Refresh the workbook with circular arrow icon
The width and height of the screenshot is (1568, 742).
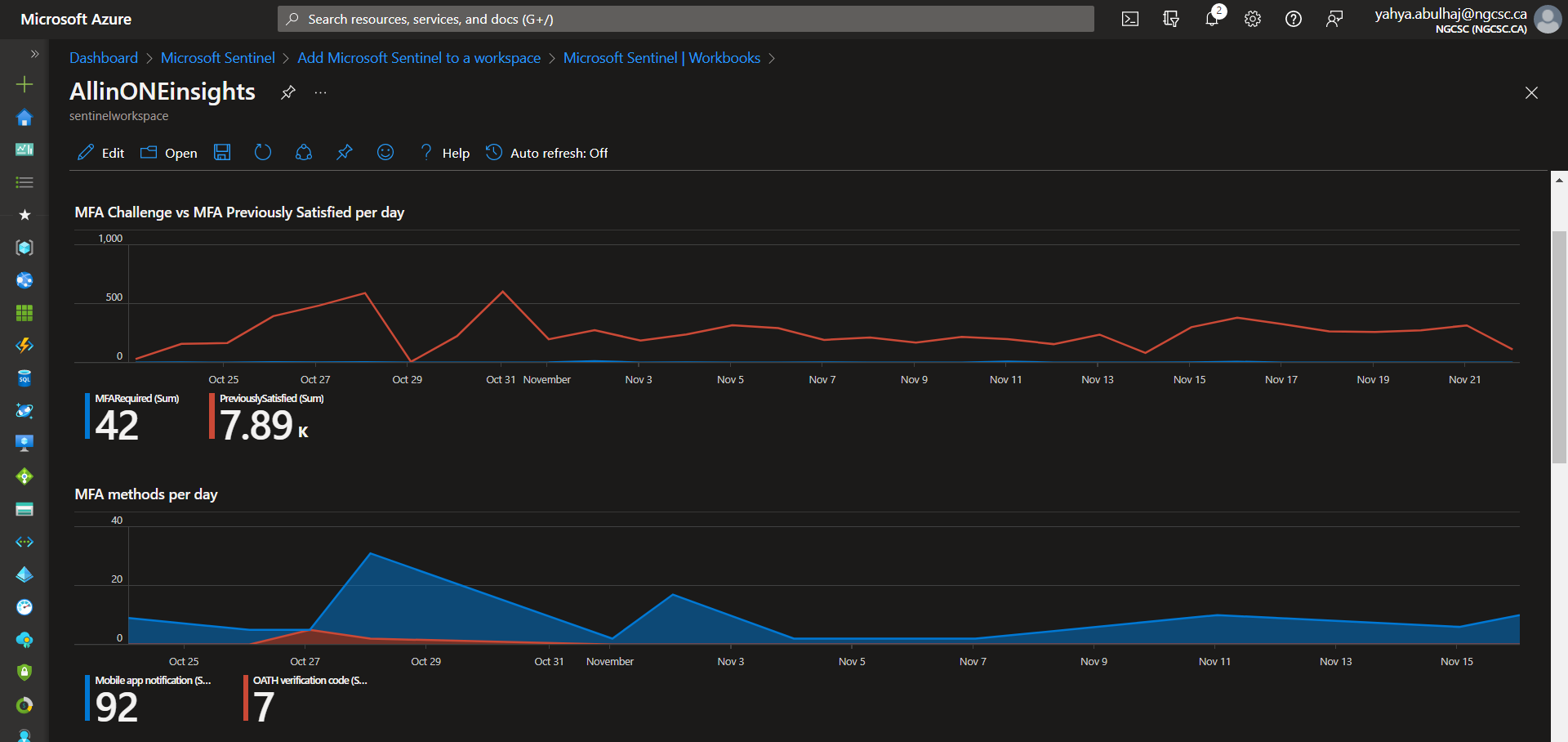coord(262,152)
